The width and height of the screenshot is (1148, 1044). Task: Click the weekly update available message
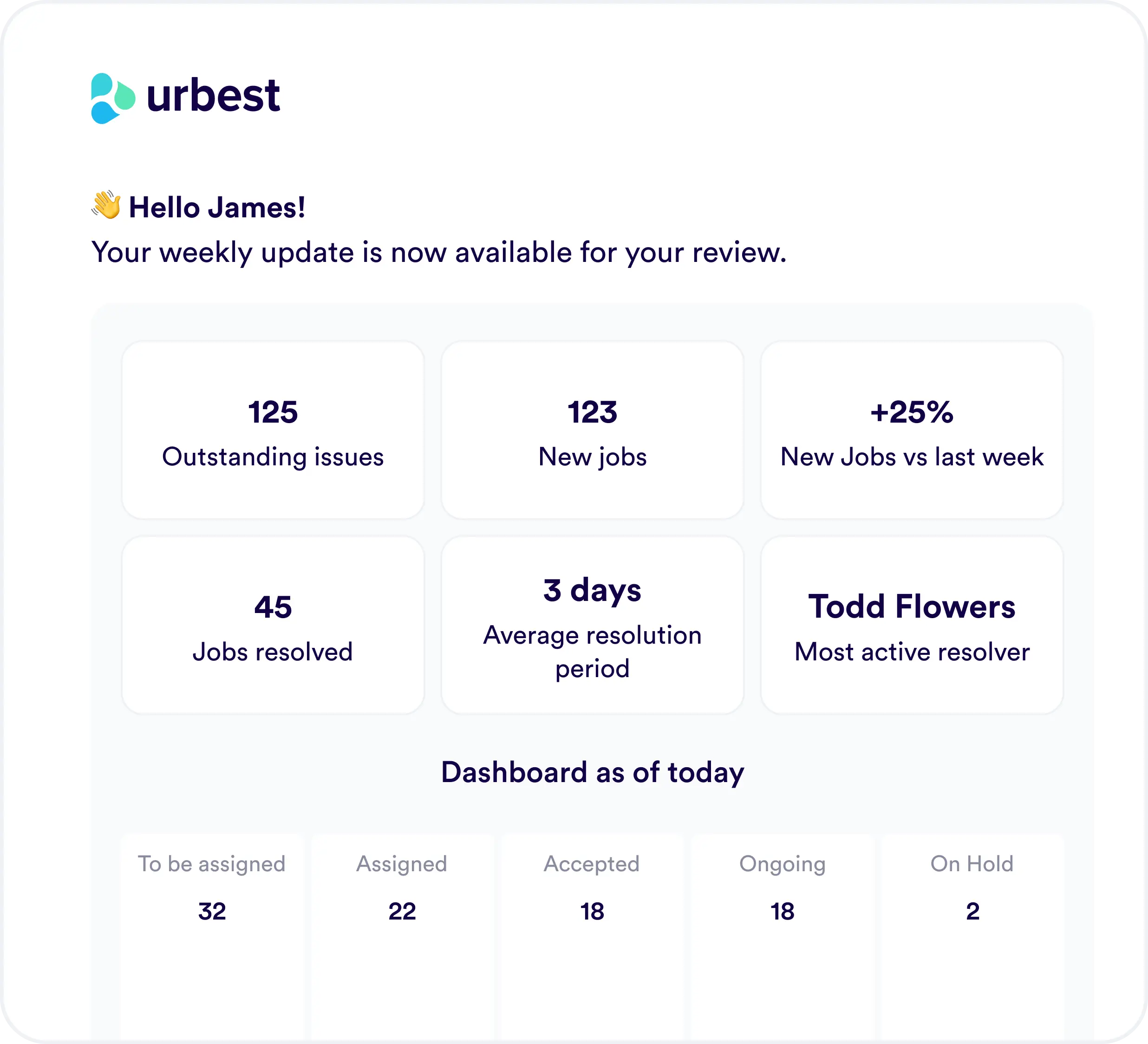(439, 252)
